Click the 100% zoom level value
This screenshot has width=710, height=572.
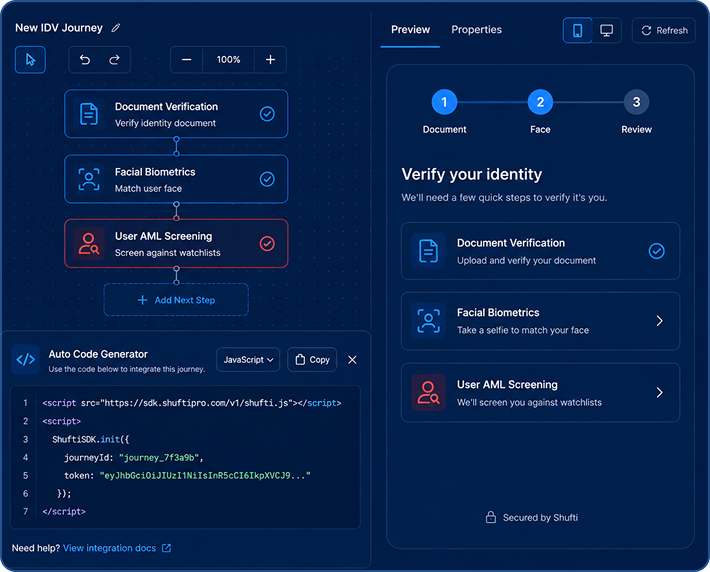click(x=228, y=59)
